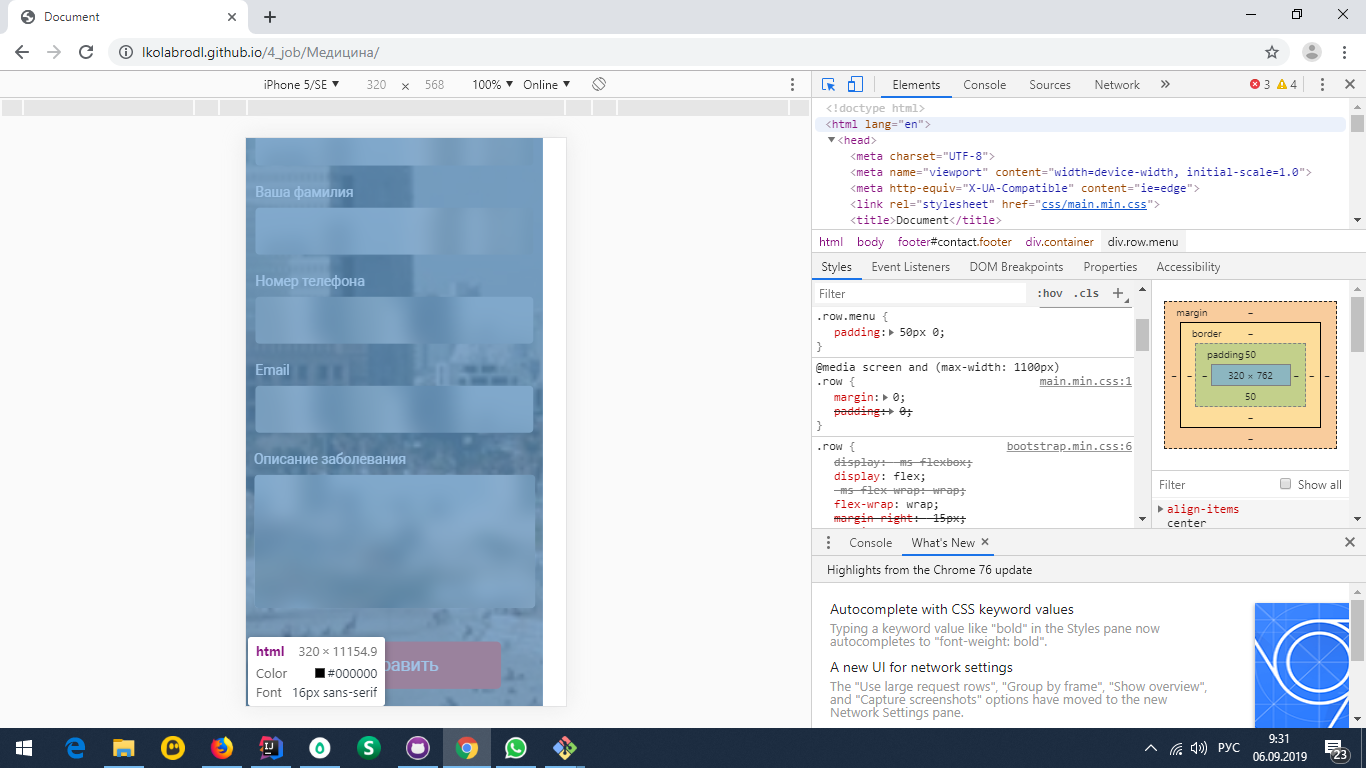1366x768 pixels.
Task: Expand the align-items computed property
Action: click(1161, 509)
